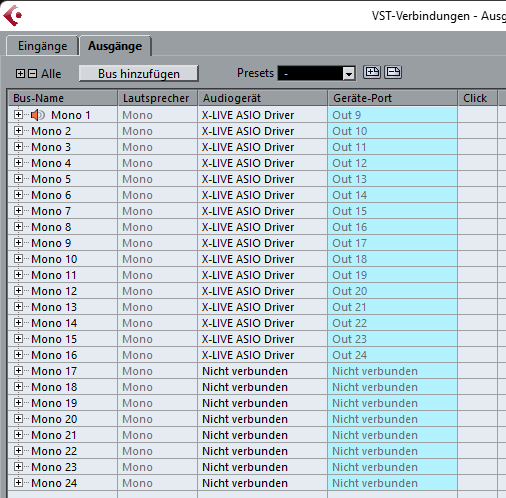Select the Ausgänge tab
This screenshot has width=506, height=498.
(x=115, y=46)
